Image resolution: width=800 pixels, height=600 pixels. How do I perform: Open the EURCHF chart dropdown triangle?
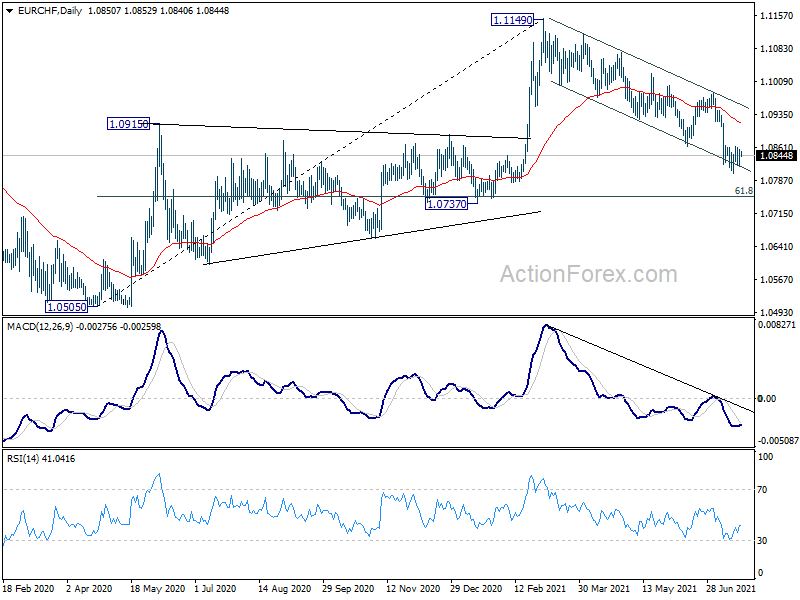tap(9, 10)
